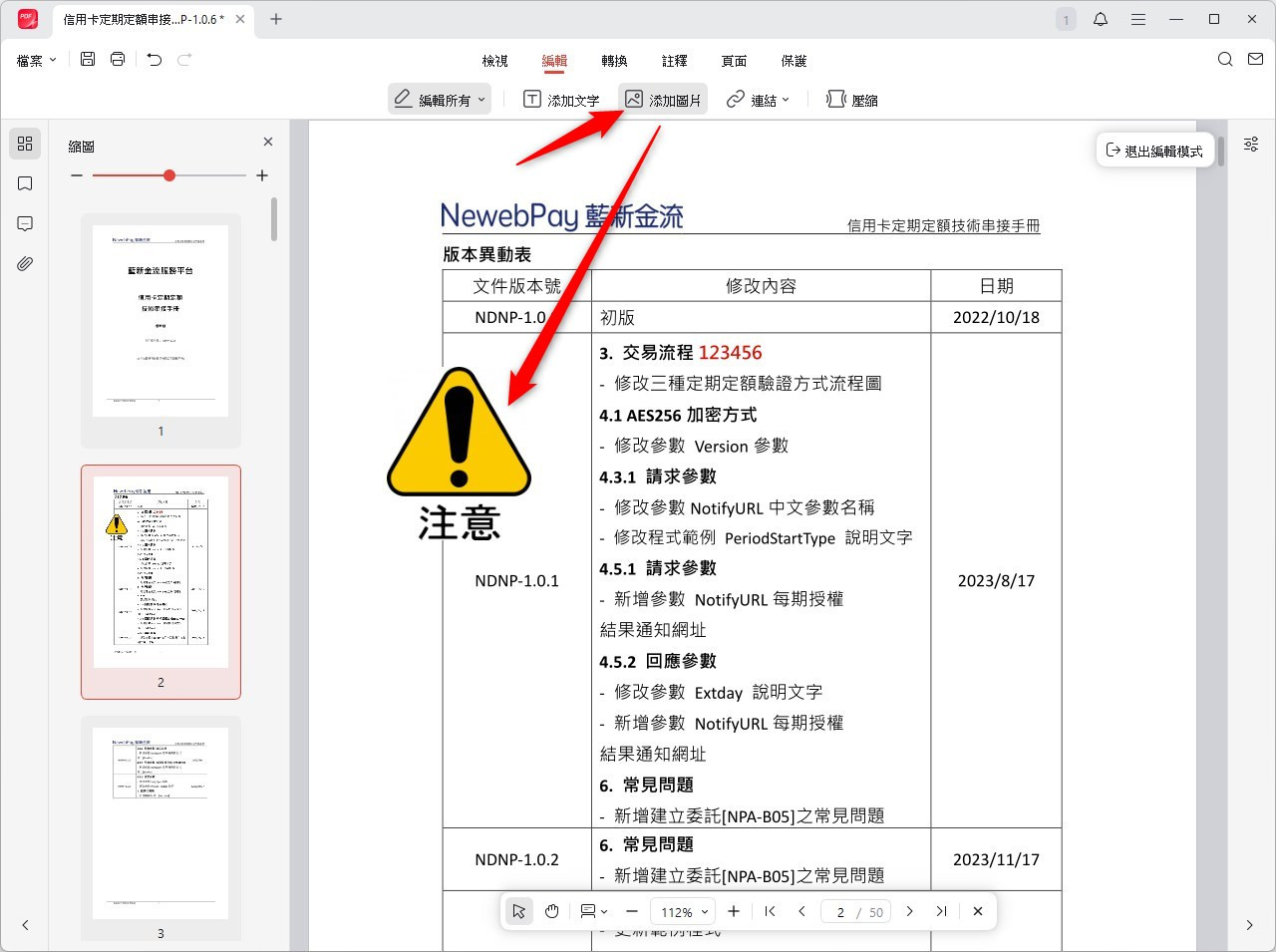The width and height of the screenshot is (1276, 952).
Task: Go to the first page
Action: [770, 911]
